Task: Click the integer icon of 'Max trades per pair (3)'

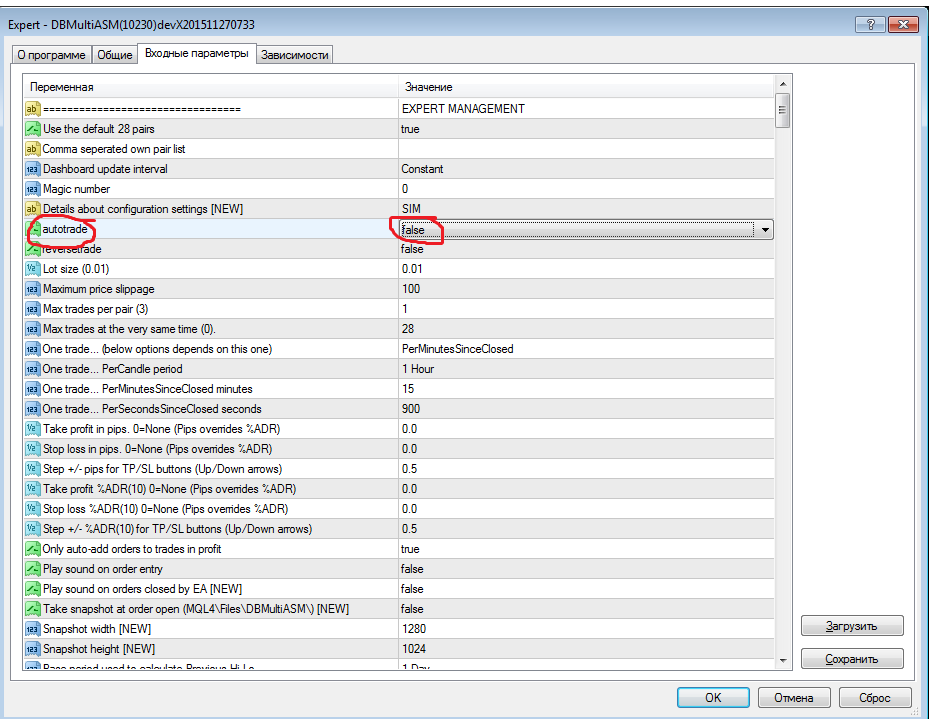Action: click(32, 309)
